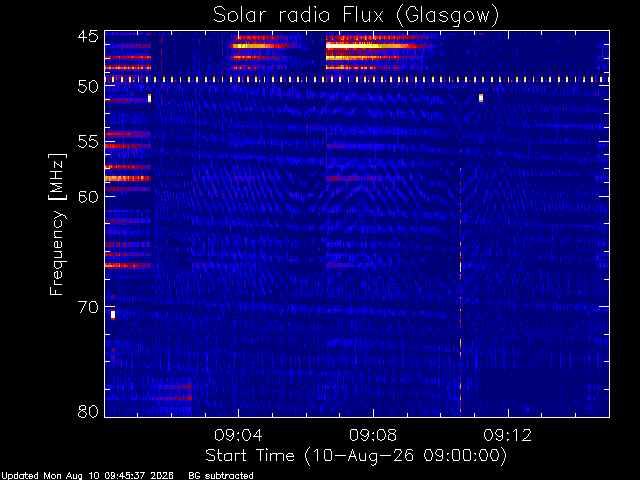Select the 45 MHz frequency label
The height and width of the screenshot is (480, 640).
(x=88, y=37)
